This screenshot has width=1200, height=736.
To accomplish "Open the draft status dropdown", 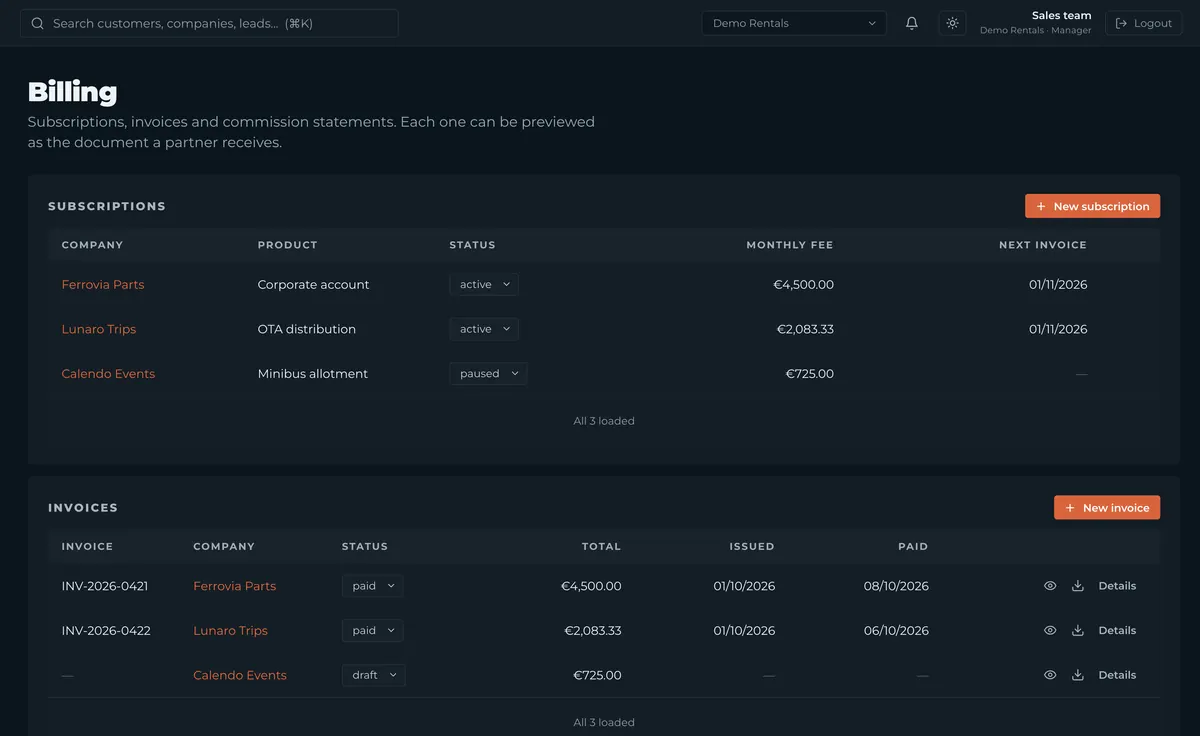I will [x=374, y=675].
